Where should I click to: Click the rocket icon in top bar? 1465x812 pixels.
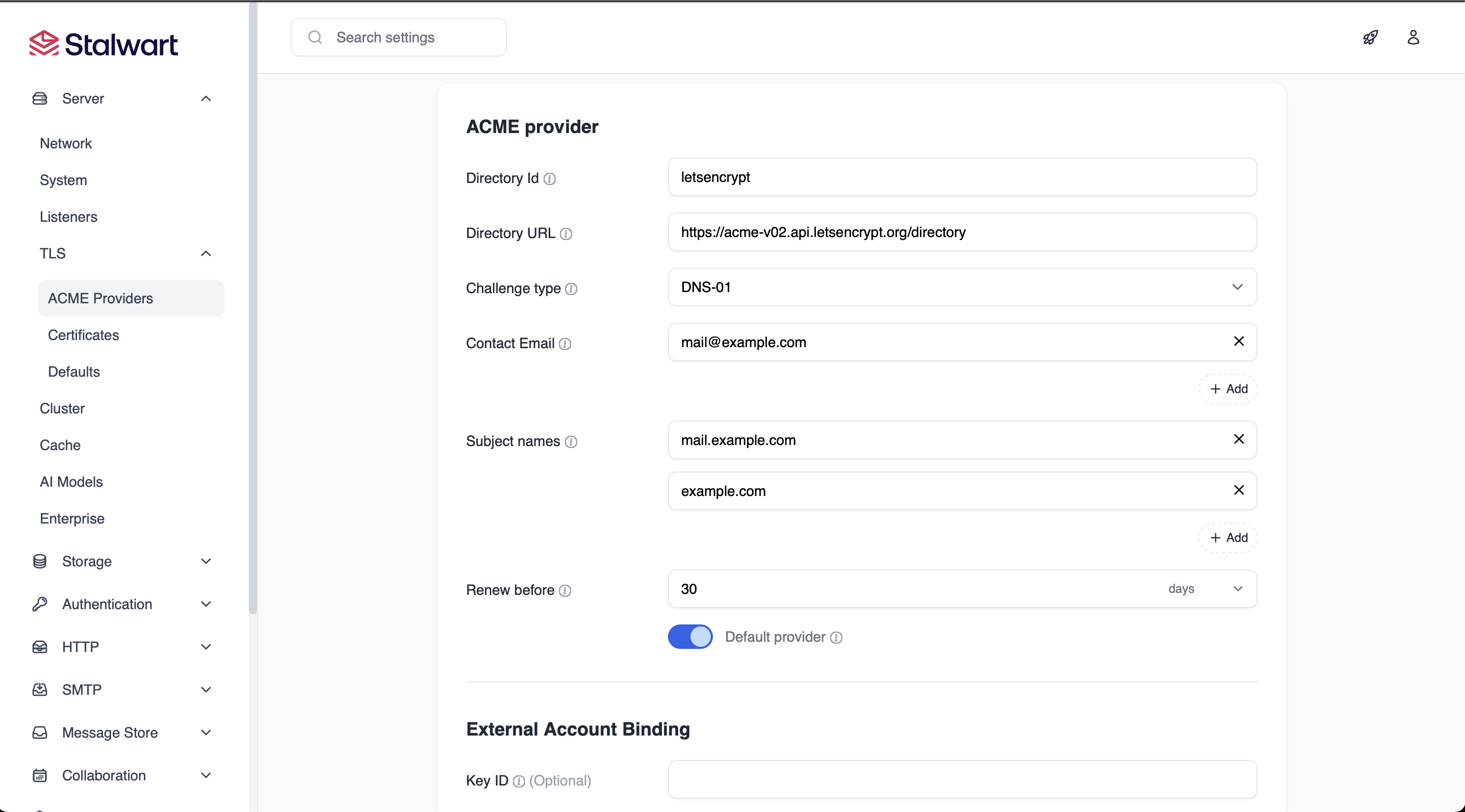(1370, 38)
